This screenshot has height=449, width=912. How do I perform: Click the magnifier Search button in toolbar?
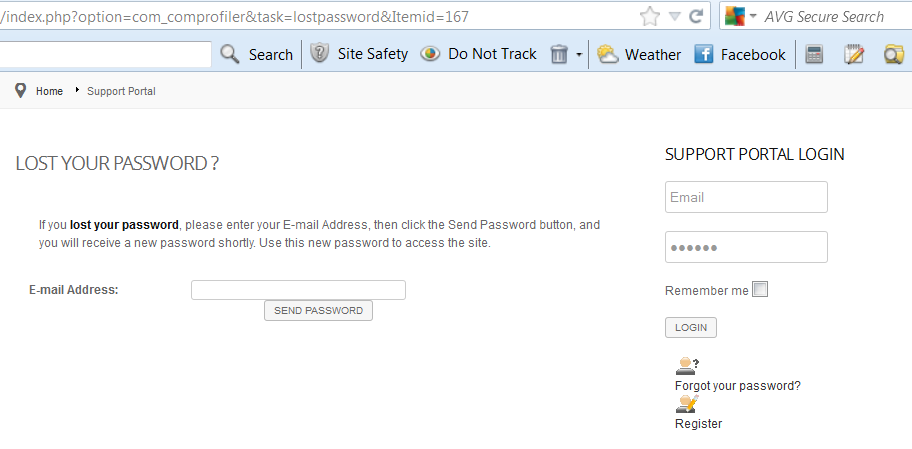click(256, 55)
